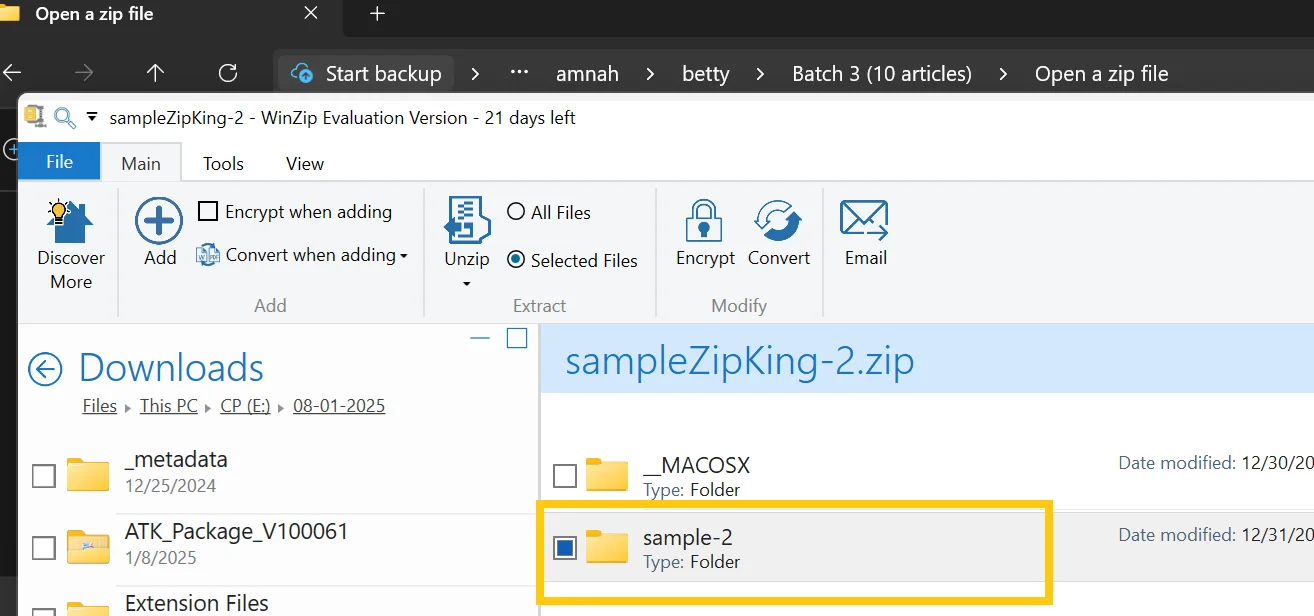Expand the chevron after amnah
Image resolution: width=1314 pixels, height=616 pixels.
[650, 73]
